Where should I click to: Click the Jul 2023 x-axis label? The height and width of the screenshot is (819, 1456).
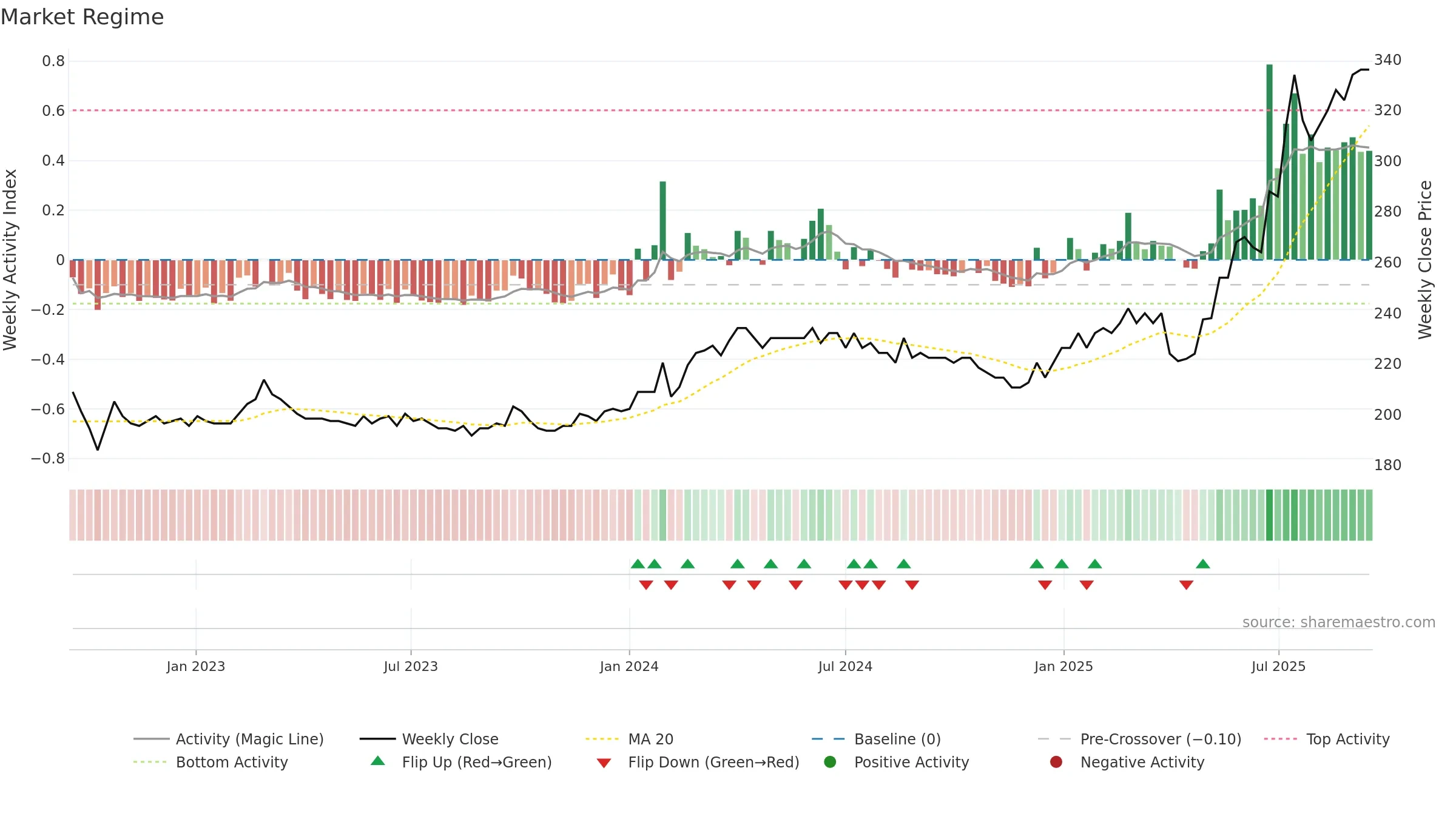pos(411,666)
